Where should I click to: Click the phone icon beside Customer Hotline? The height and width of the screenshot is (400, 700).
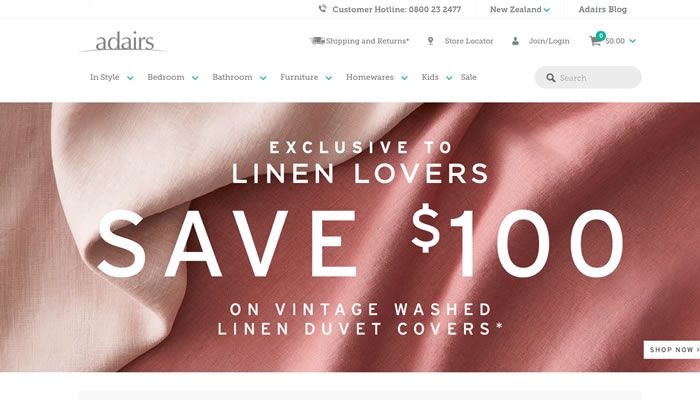coord(322,9)
